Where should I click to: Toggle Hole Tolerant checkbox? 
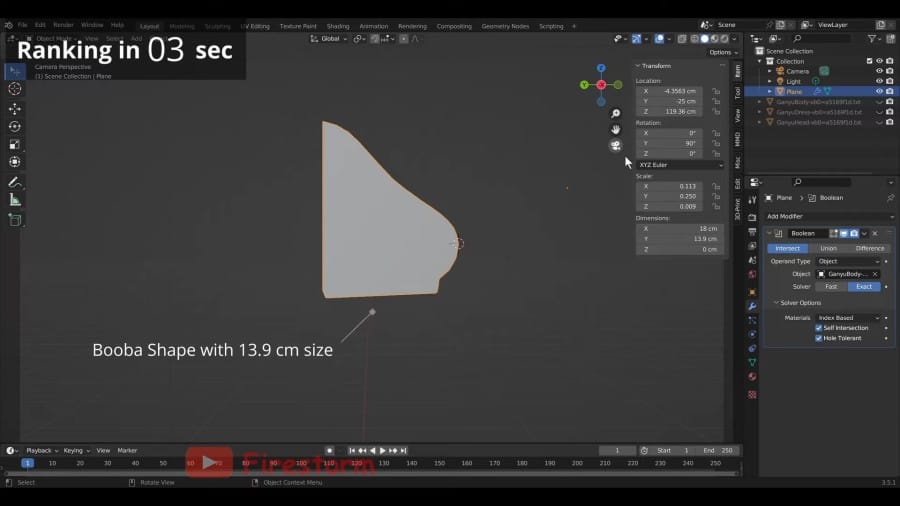coord(818,338)
